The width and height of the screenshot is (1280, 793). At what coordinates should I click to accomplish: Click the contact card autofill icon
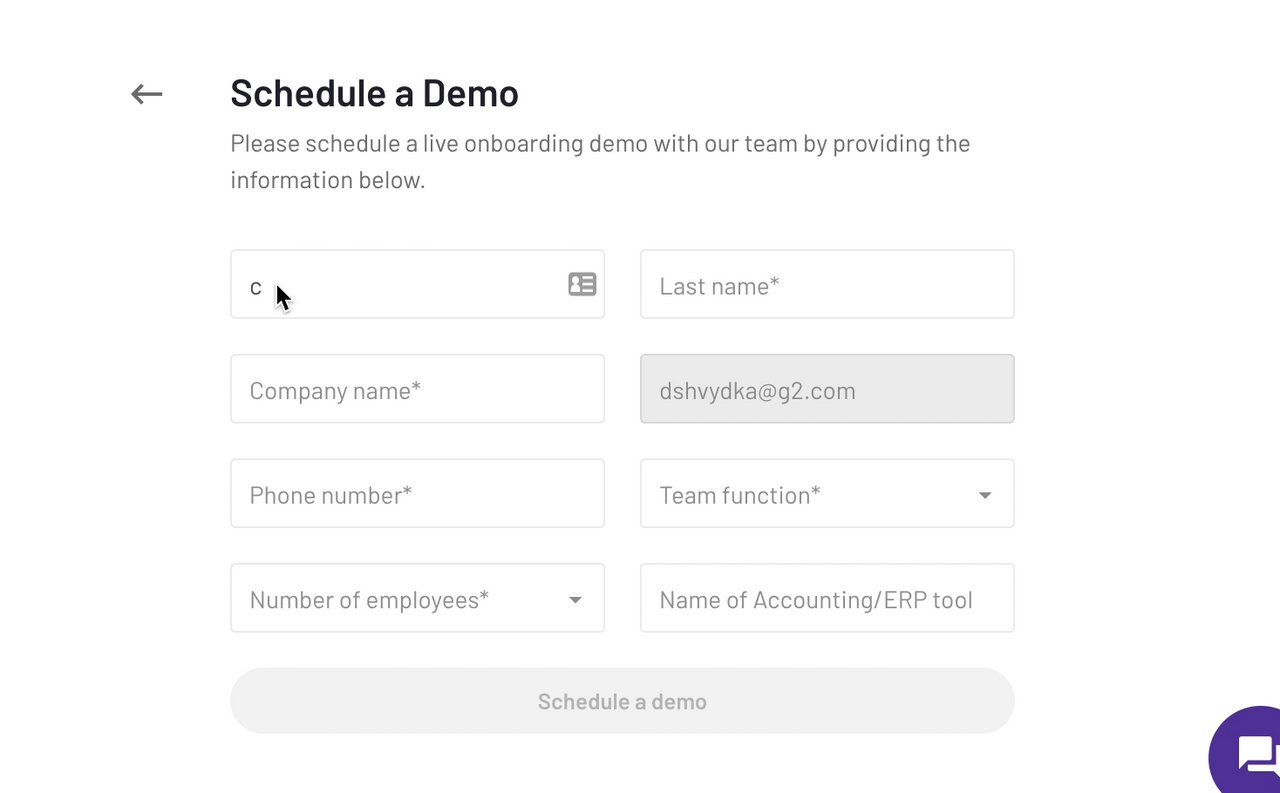tap(582, 284)
